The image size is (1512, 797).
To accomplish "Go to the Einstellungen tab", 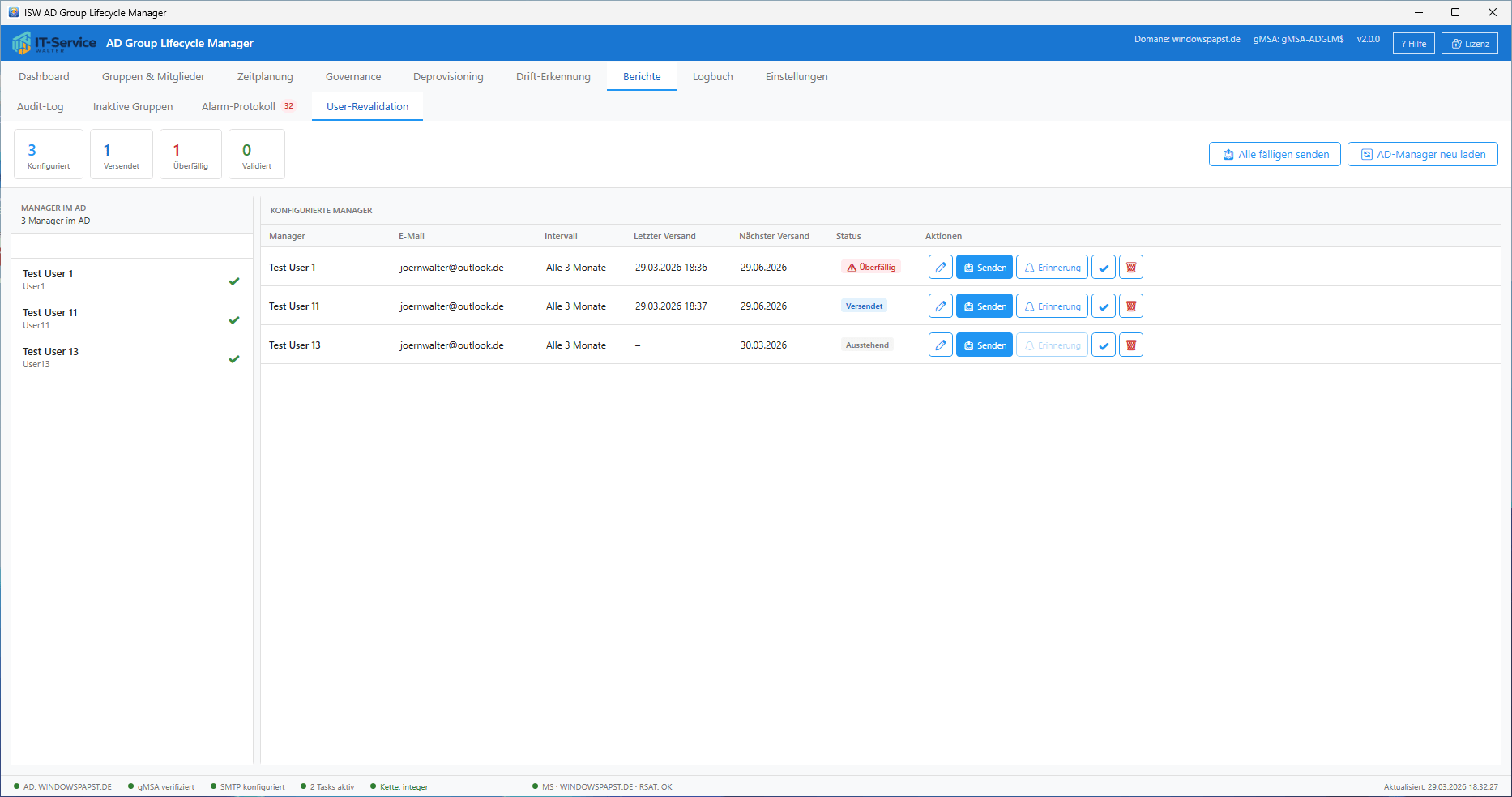I will (796, 77).
